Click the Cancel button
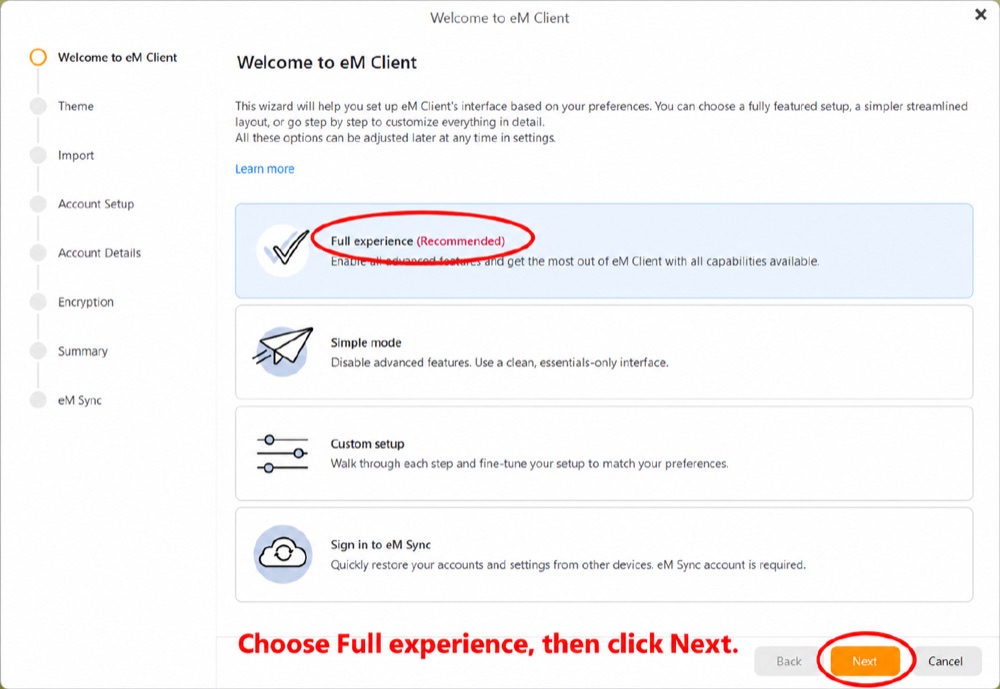 click(945, 662)
